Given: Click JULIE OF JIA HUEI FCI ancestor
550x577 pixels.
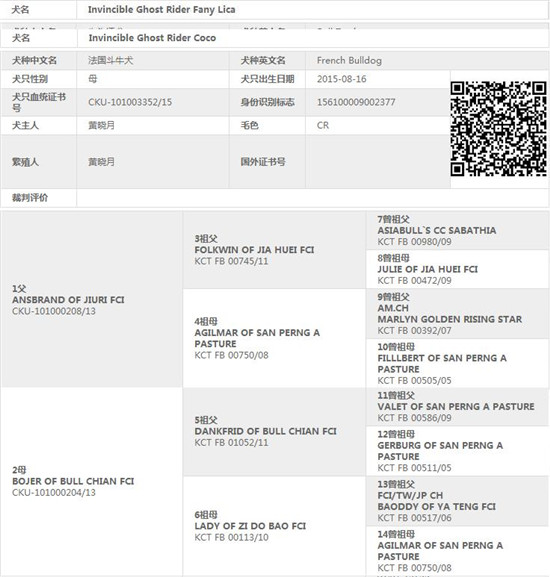Looking at the screenshot, I should 427,269.
